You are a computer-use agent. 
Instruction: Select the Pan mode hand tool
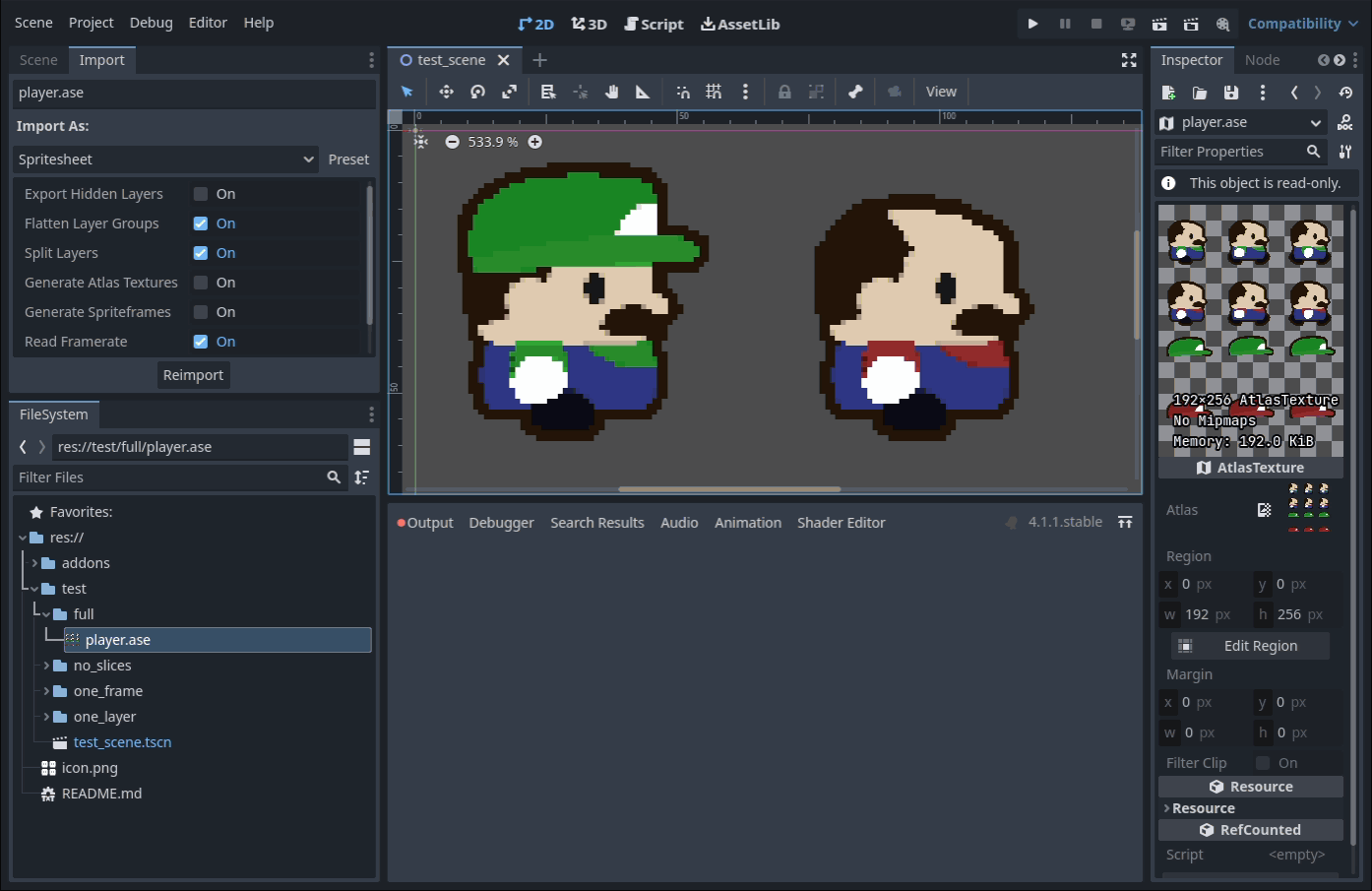point(611,92)
